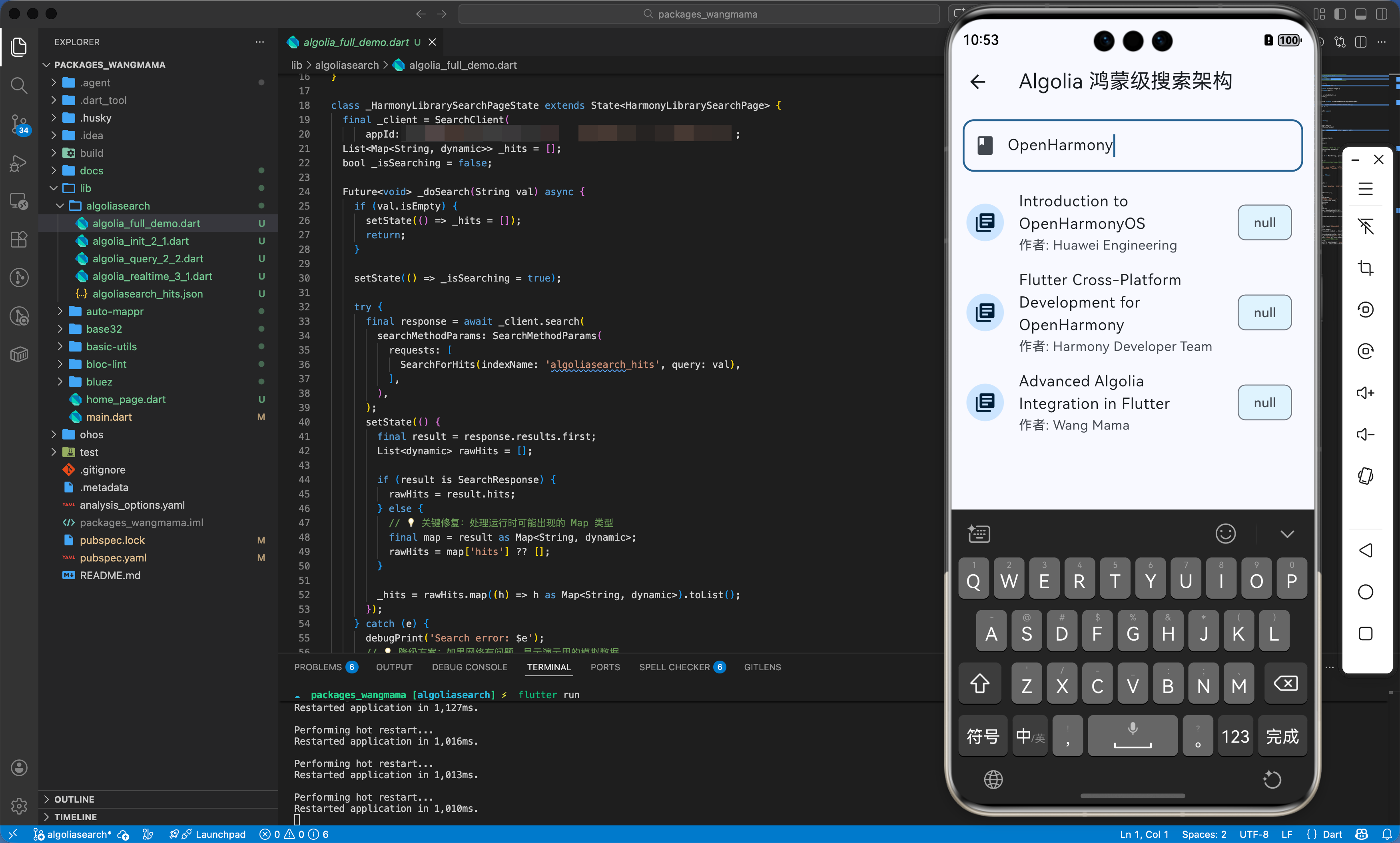Toggle the primary sidebar layout button
Viewport: 1400px width, 843px height.
[x=1340, y=14]
